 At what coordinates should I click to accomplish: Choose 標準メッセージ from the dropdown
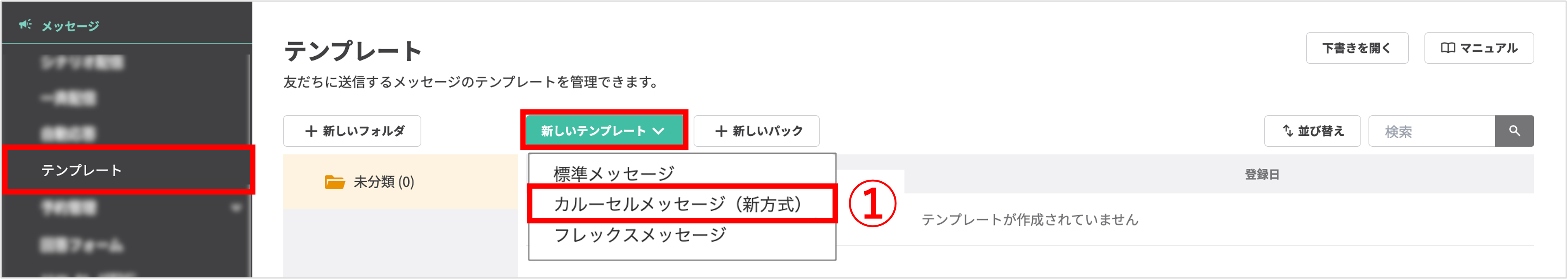point(614,173)
